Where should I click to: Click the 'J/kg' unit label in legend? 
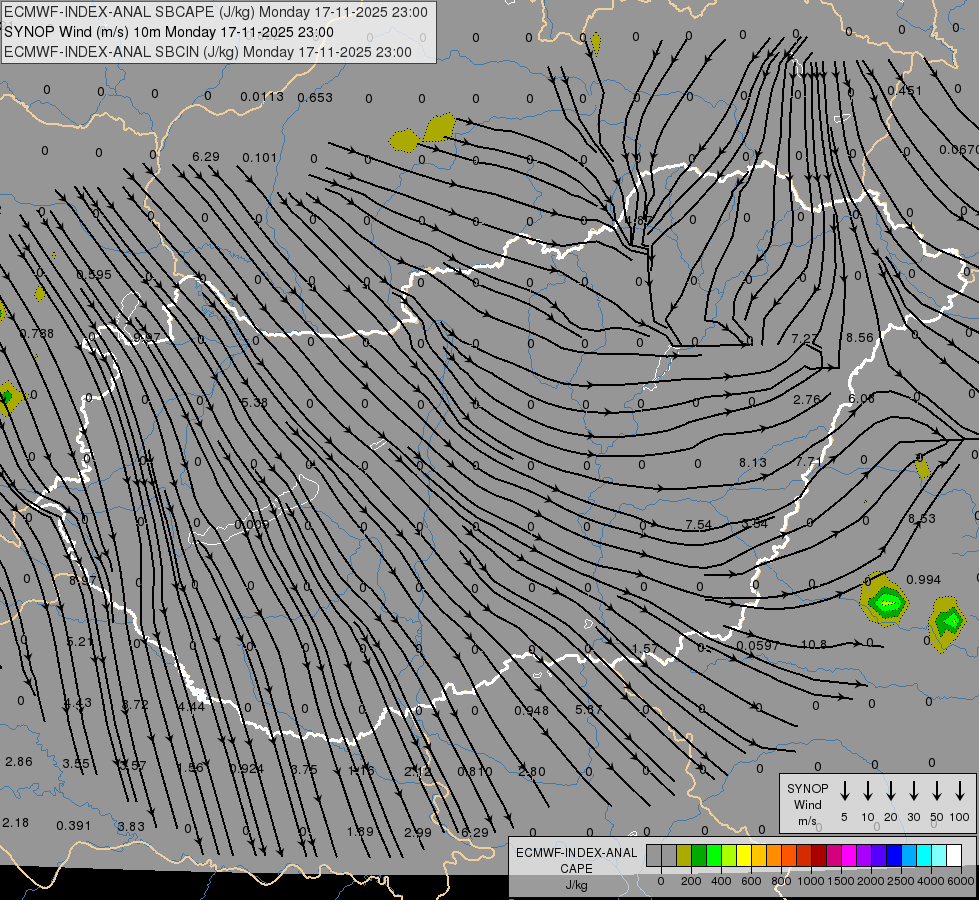(x=576, y=885)
